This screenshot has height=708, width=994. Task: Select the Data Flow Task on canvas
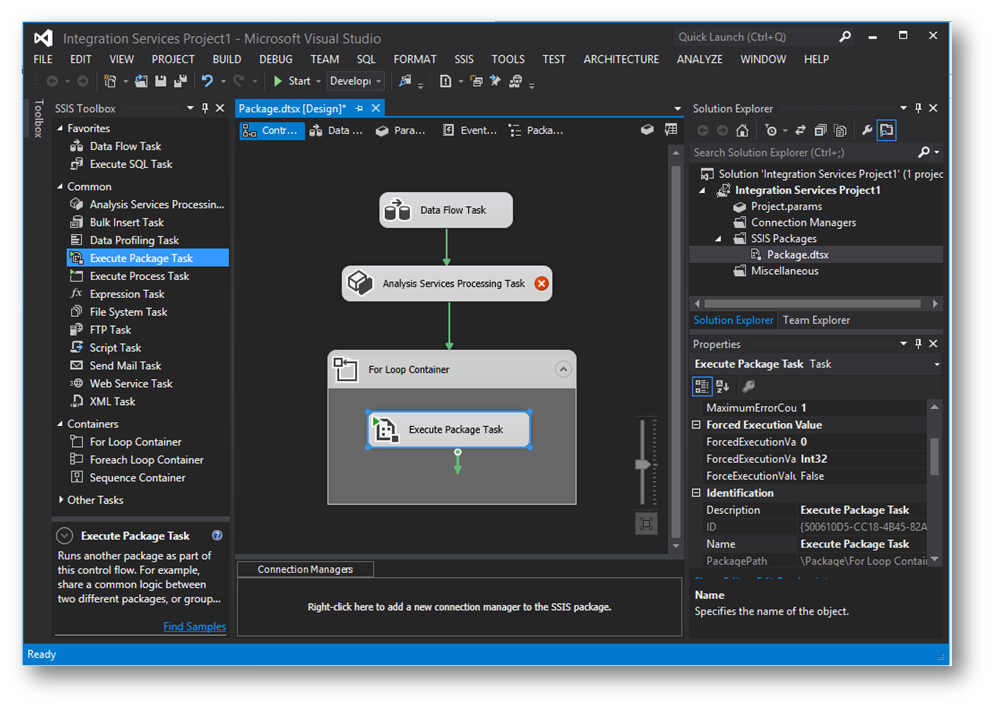(x=446, y=210)
